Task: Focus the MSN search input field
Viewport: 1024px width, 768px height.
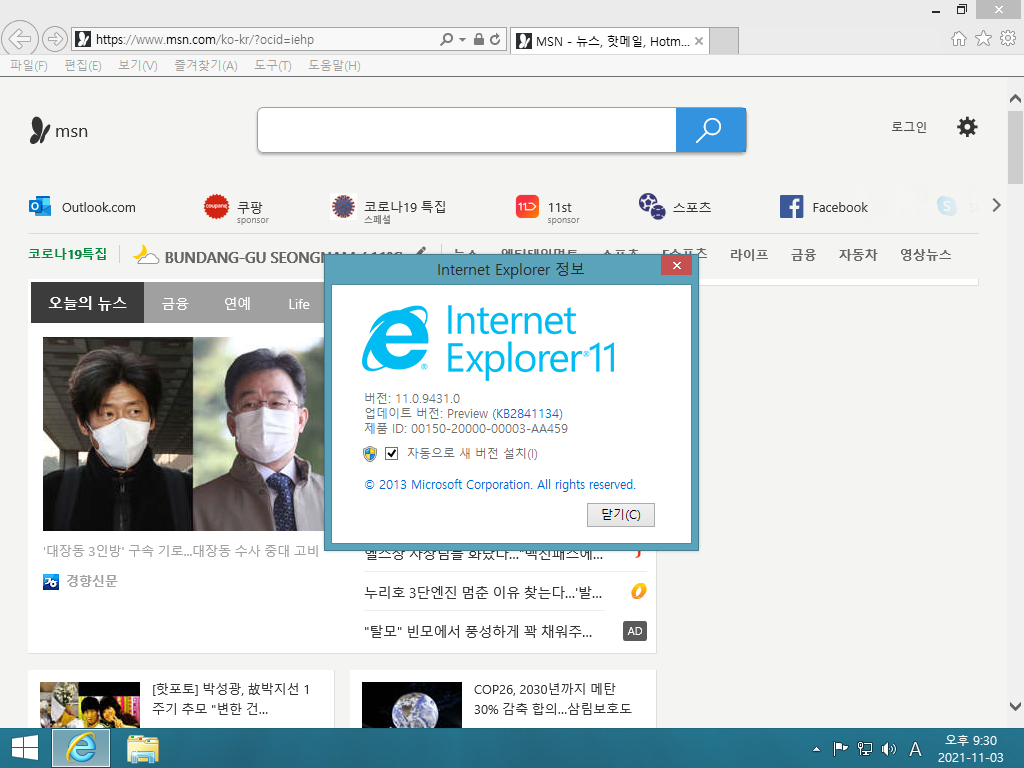Action: tap(467, 130)
